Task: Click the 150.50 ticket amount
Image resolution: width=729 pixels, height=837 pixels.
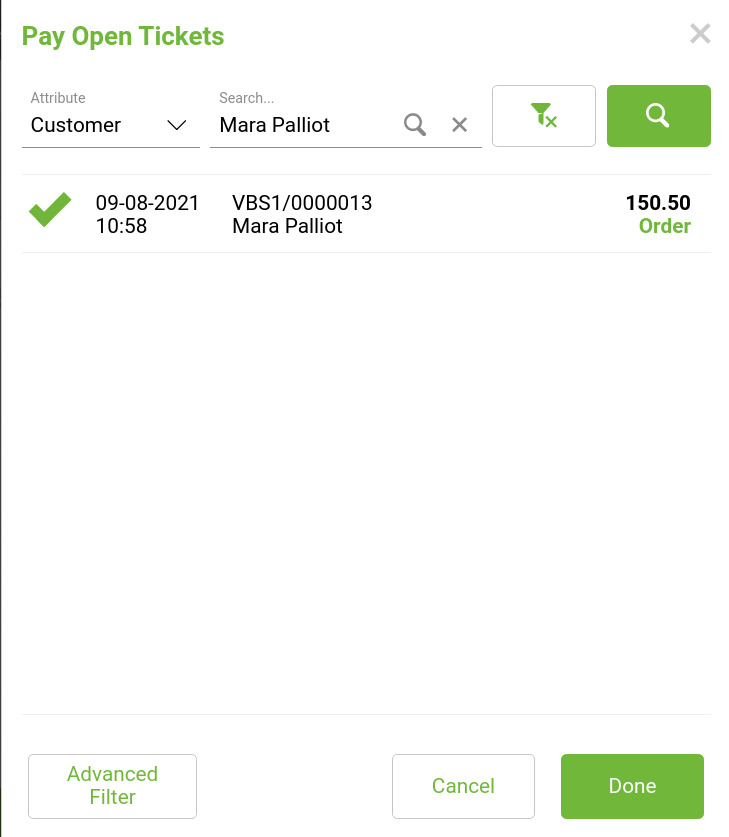Action: point(658,203)
